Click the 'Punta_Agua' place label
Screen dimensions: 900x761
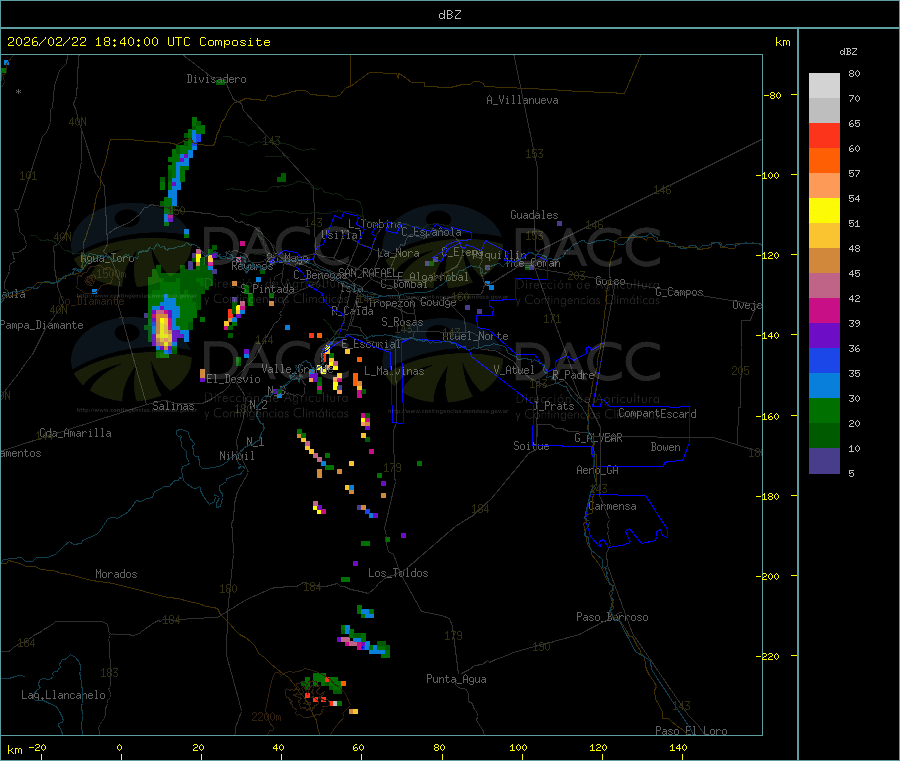coord(456,679)
